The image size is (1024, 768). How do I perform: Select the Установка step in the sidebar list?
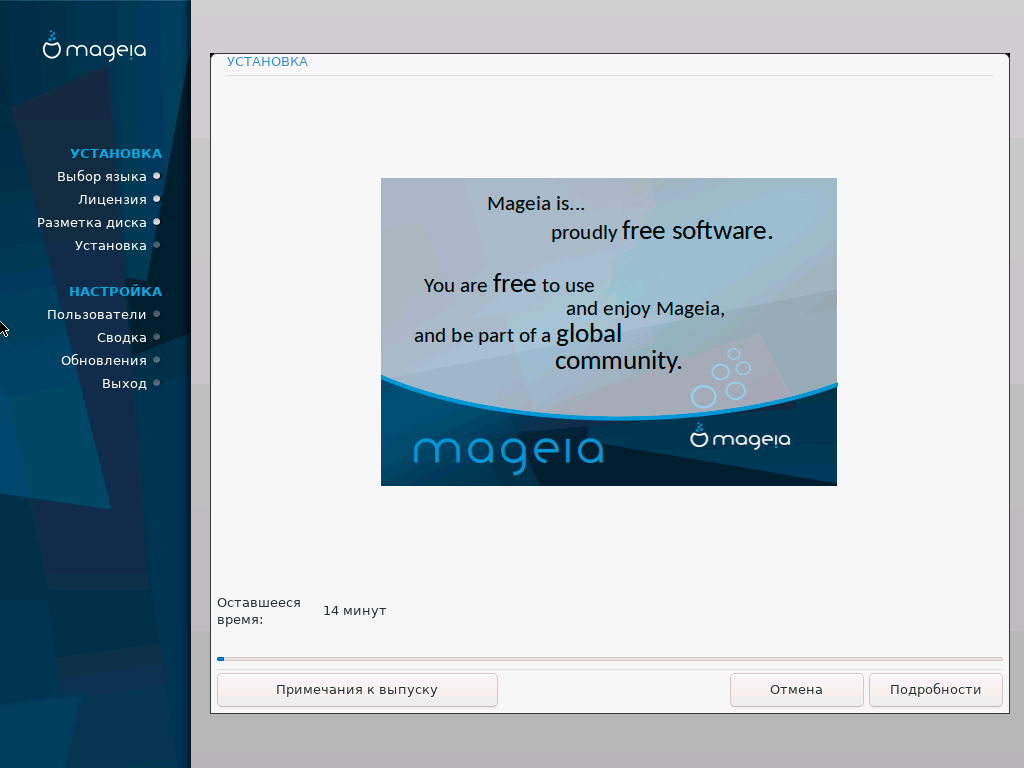coord(111,246)
